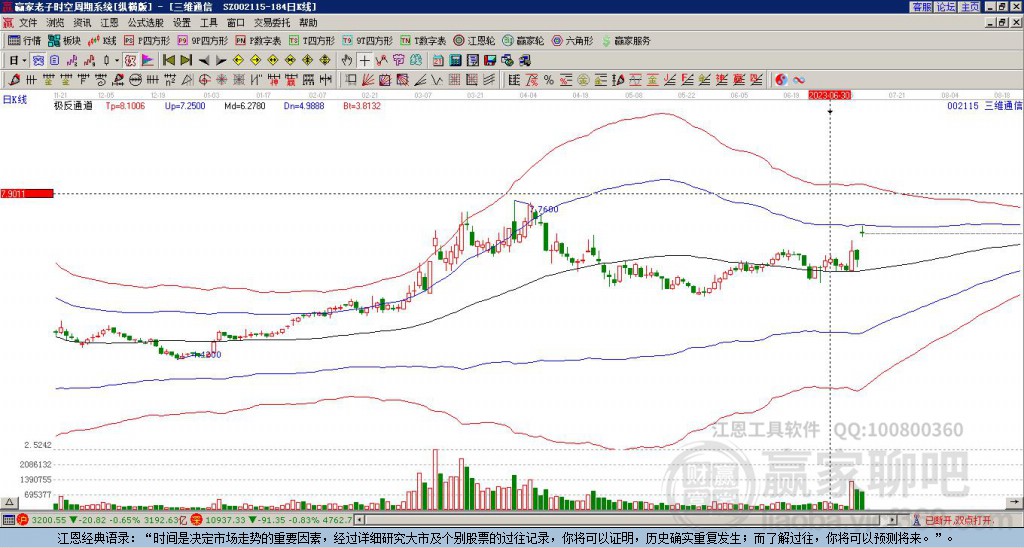The height and width of the screenshot is (548, 1024).
Task: Open the 公式选股 menu
Action: click(146, 23)
